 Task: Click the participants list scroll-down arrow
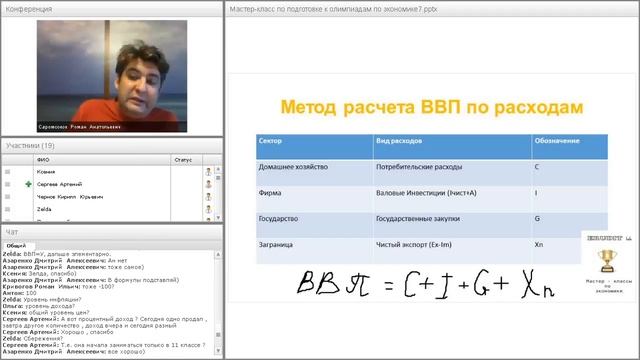click(218, 218)
